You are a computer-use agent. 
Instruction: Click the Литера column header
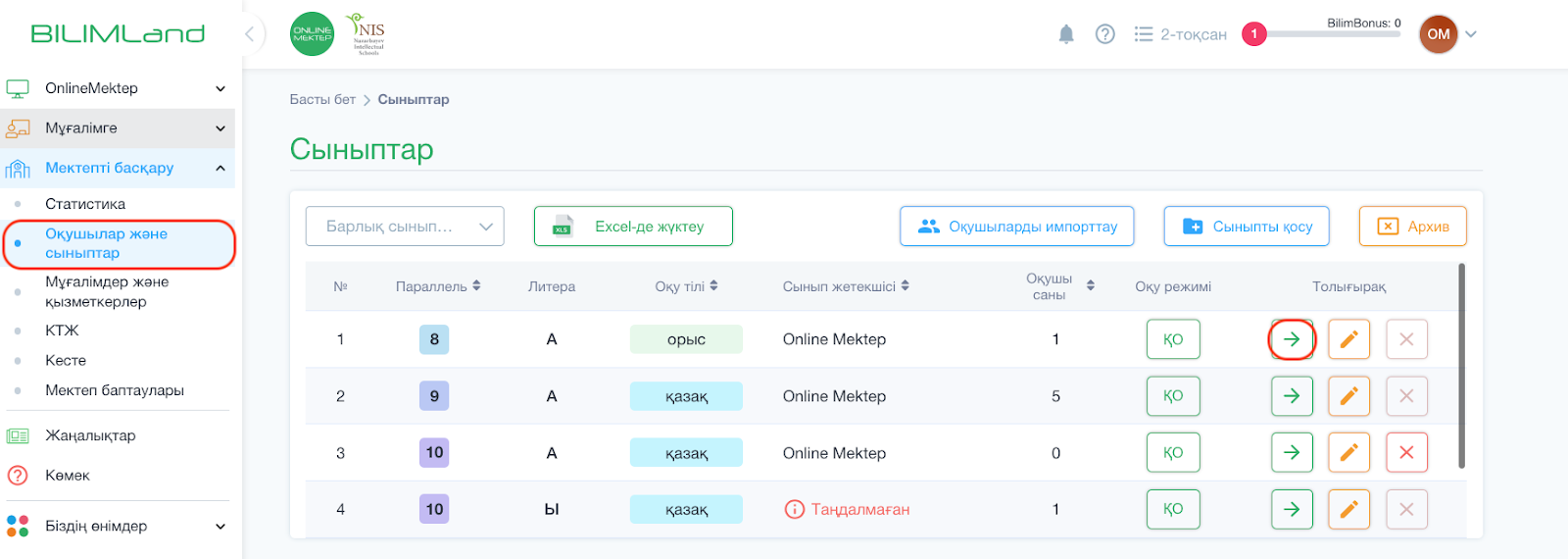coord(552,286)
